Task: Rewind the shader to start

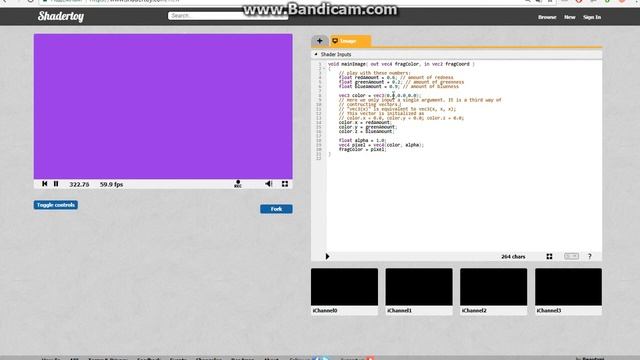Action: tap(44, 184)
